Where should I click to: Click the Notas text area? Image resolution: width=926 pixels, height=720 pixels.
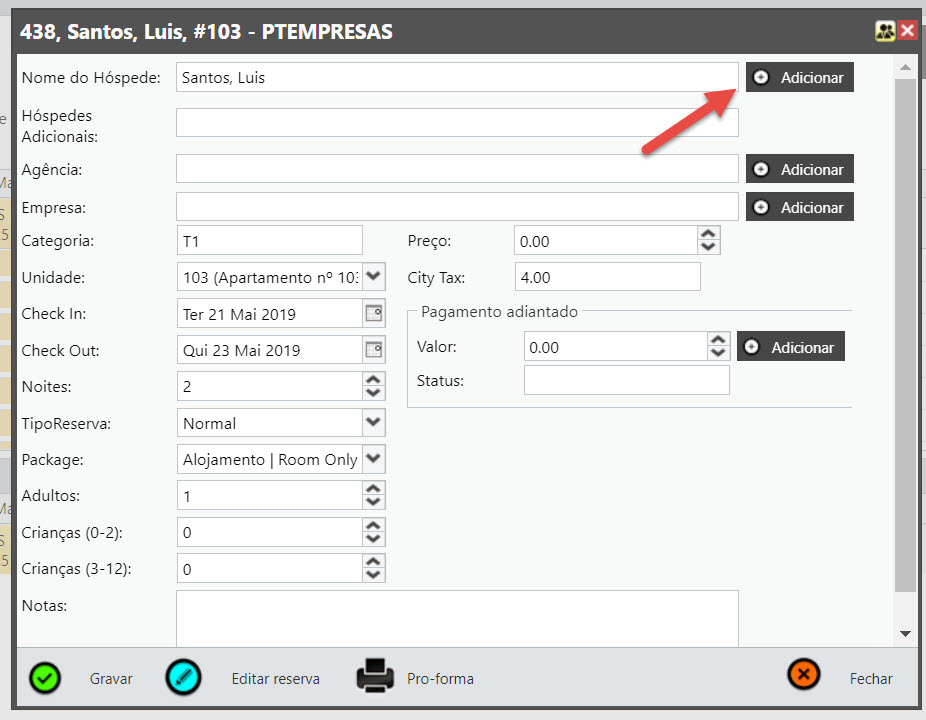point(457,618)
